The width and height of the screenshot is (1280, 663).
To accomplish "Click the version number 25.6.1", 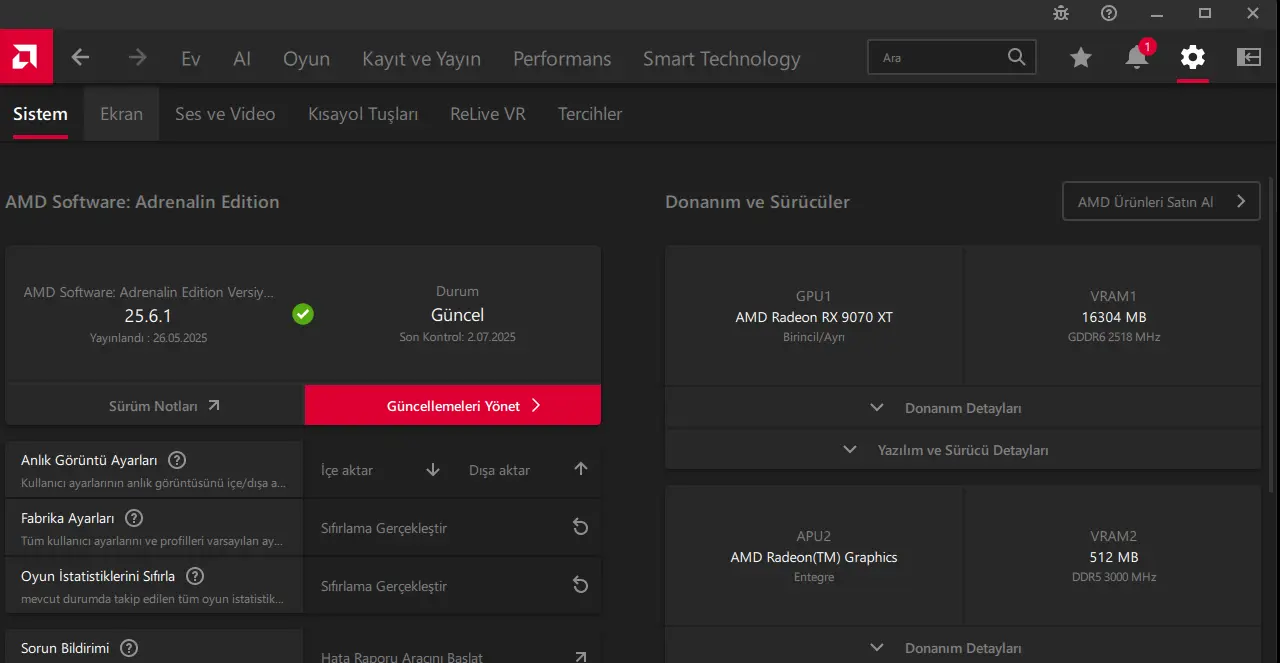I will [148, 315].
